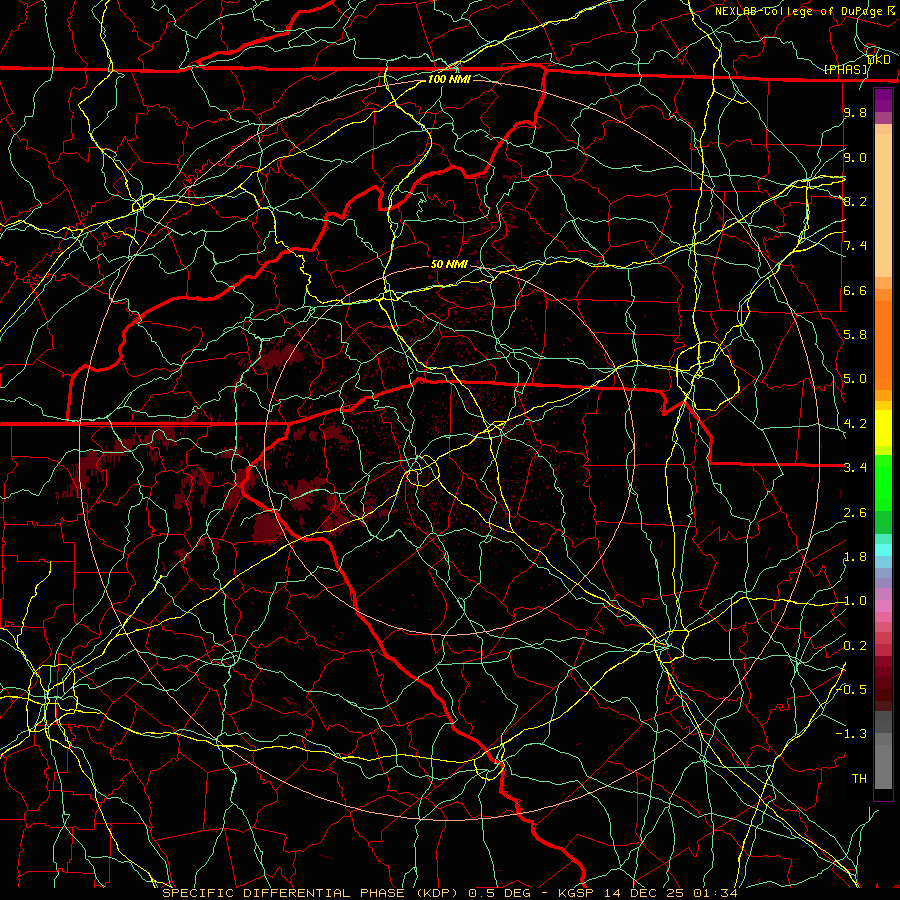The width and height of the screenshot is (900, 900).
Task: Click the purple top segment of the color bar
Action: 883,100
